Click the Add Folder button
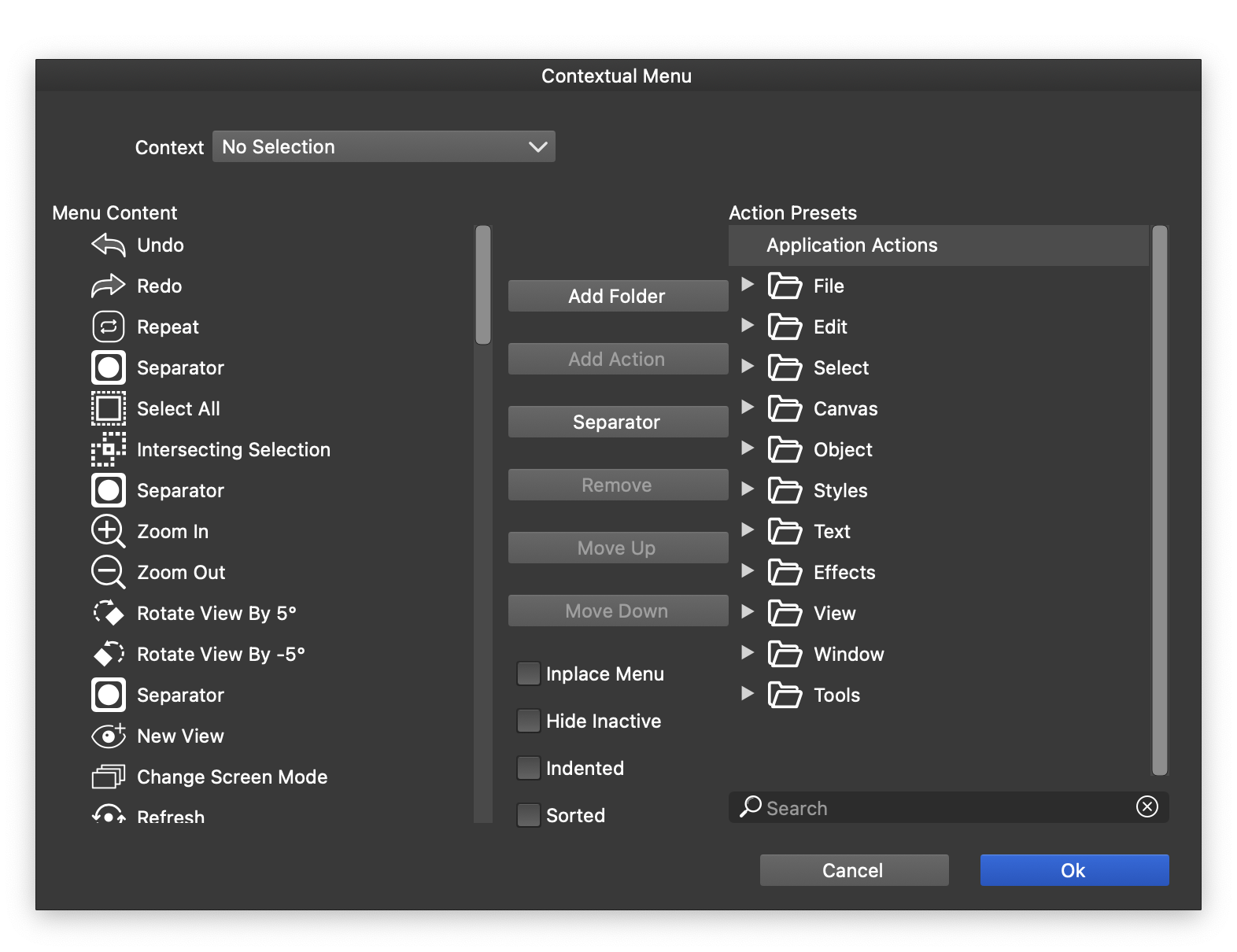The height and width of the screenshot is (952, 1237). (618, 297)
